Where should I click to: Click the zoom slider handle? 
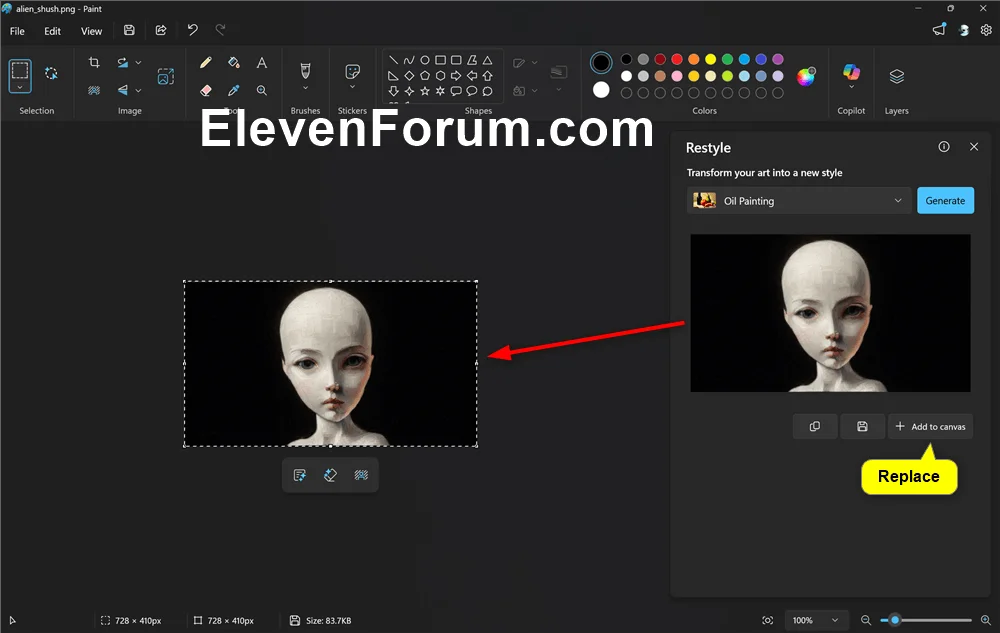895,620
